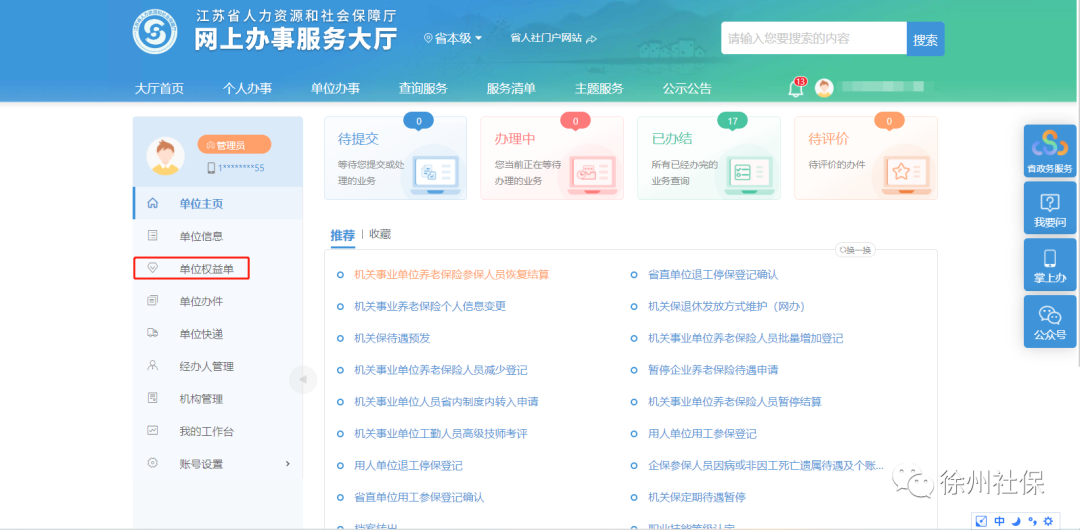Click the search input field
1080x530 pixels.
click(813, 39)
